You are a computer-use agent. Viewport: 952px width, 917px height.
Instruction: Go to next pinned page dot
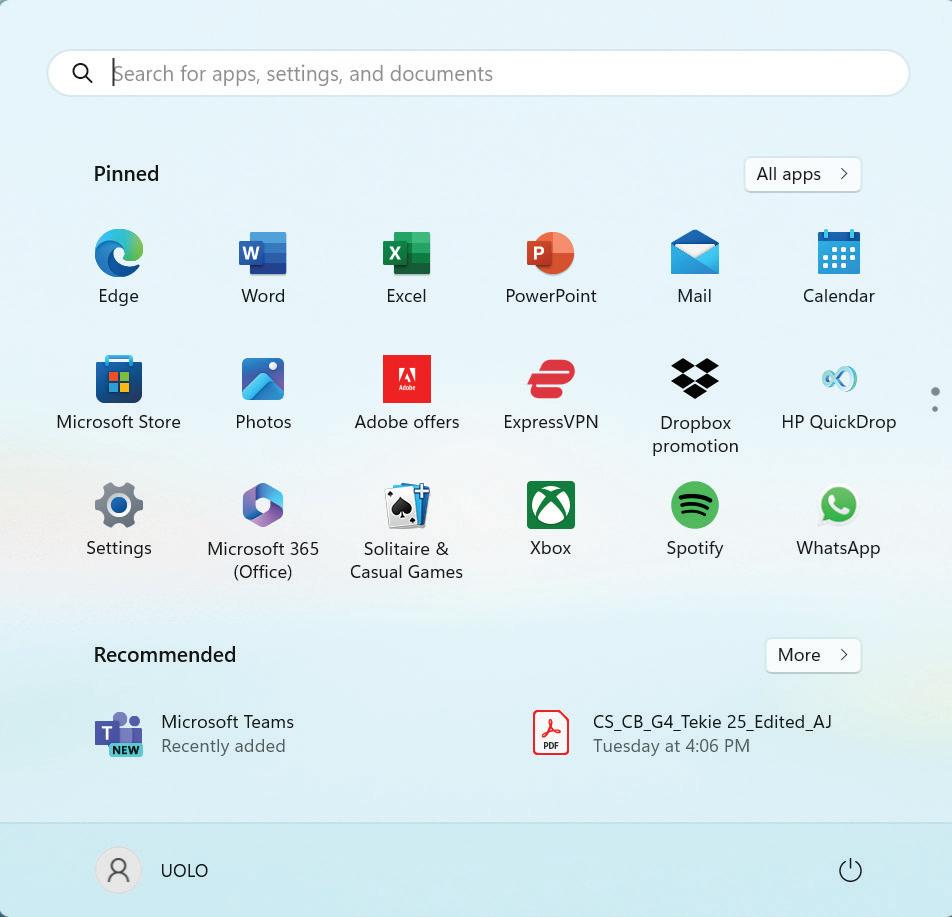[935, 409]
